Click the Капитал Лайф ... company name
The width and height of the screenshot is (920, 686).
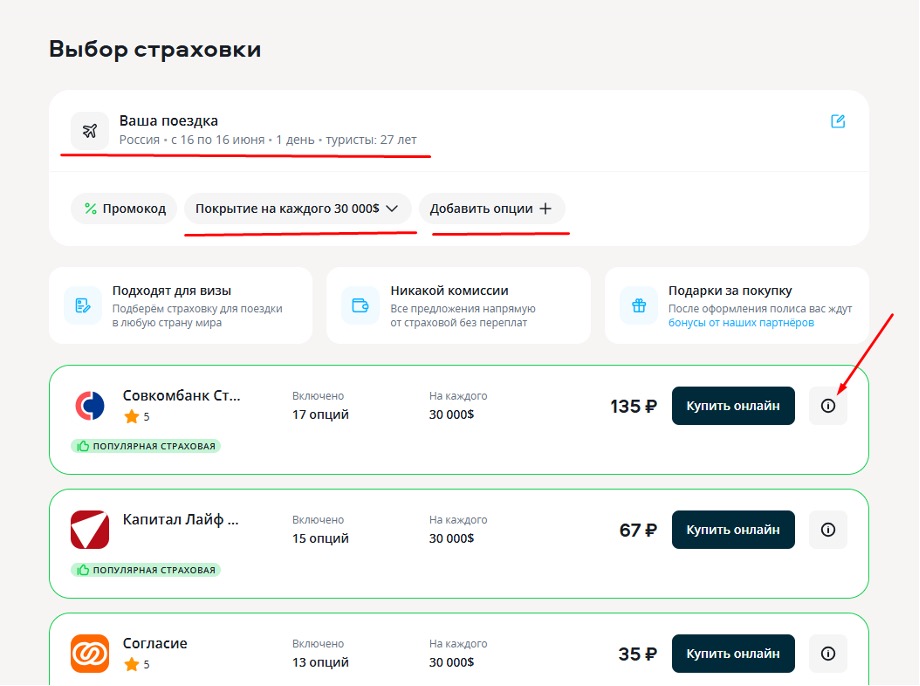[x=181, y=519]
